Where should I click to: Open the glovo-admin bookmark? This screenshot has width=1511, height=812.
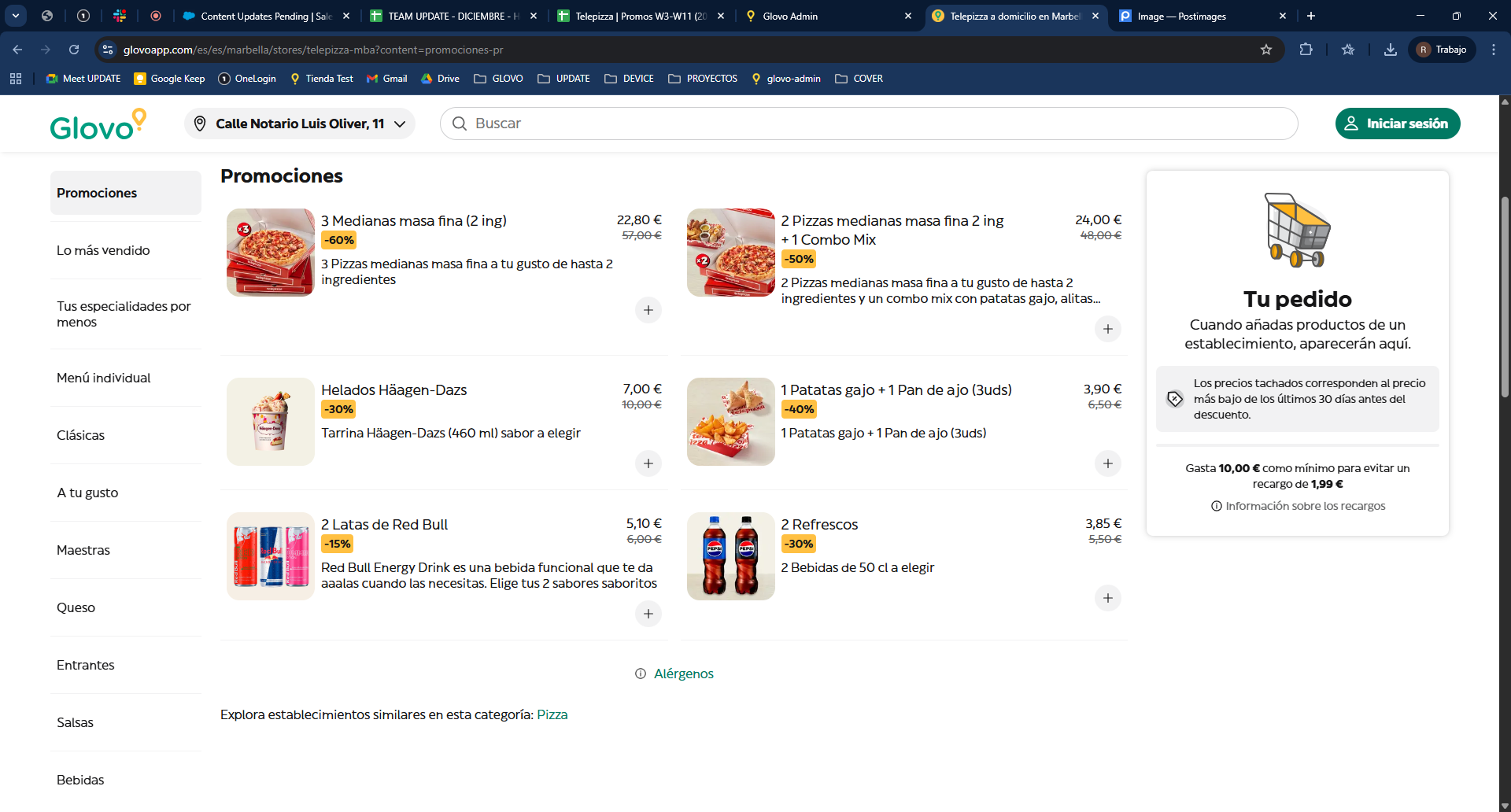click(786, 79)
